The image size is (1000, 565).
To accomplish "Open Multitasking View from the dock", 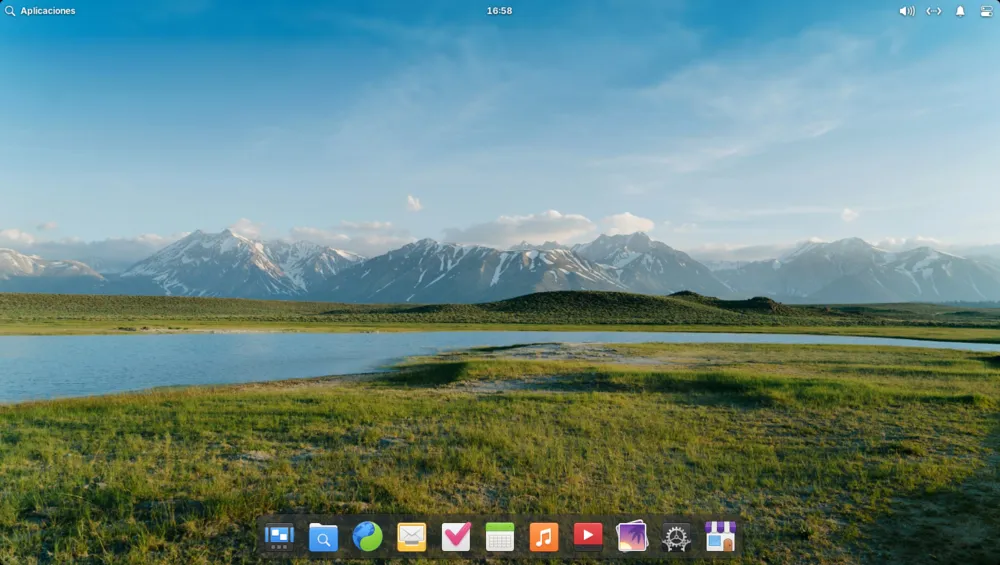I will [x=279, y=536].
